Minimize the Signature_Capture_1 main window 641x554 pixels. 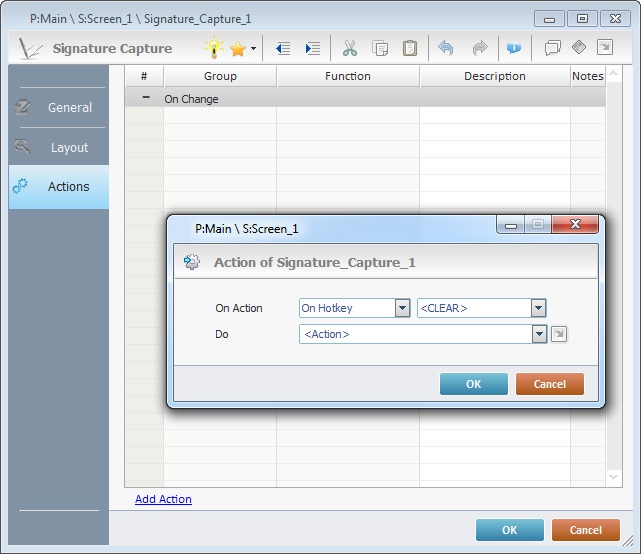pyautogui.click(x=549, y=19)
